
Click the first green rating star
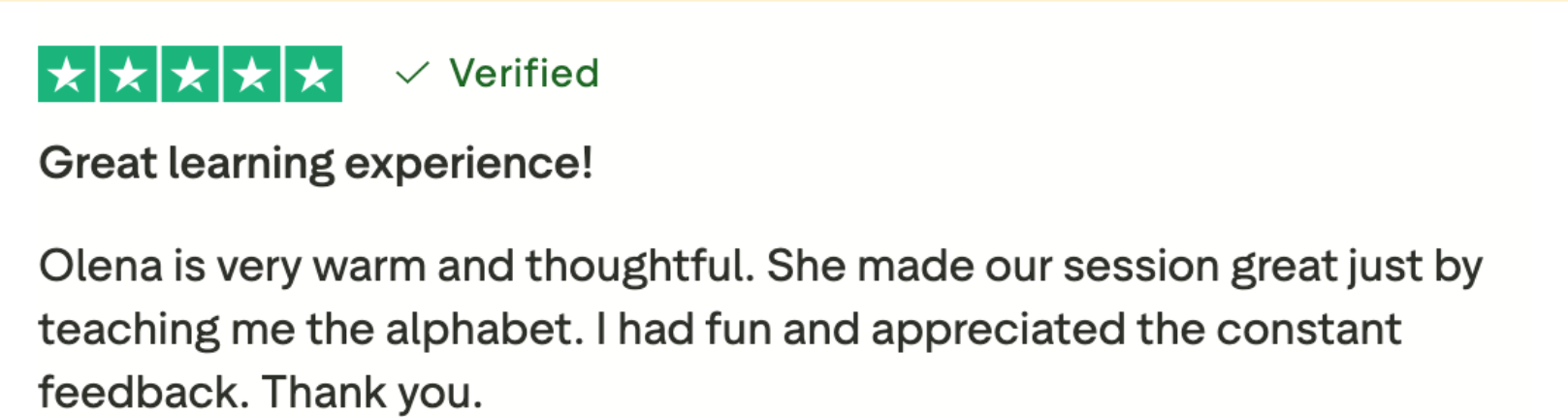[67, 74]
